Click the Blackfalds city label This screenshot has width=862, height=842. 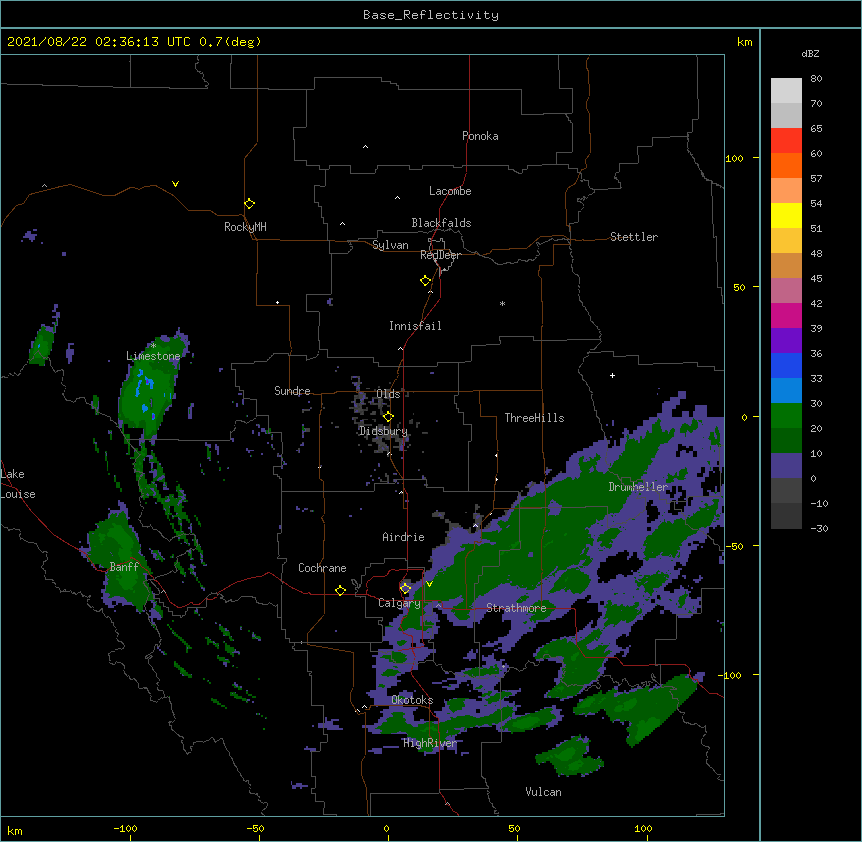[x=441, y=223]
